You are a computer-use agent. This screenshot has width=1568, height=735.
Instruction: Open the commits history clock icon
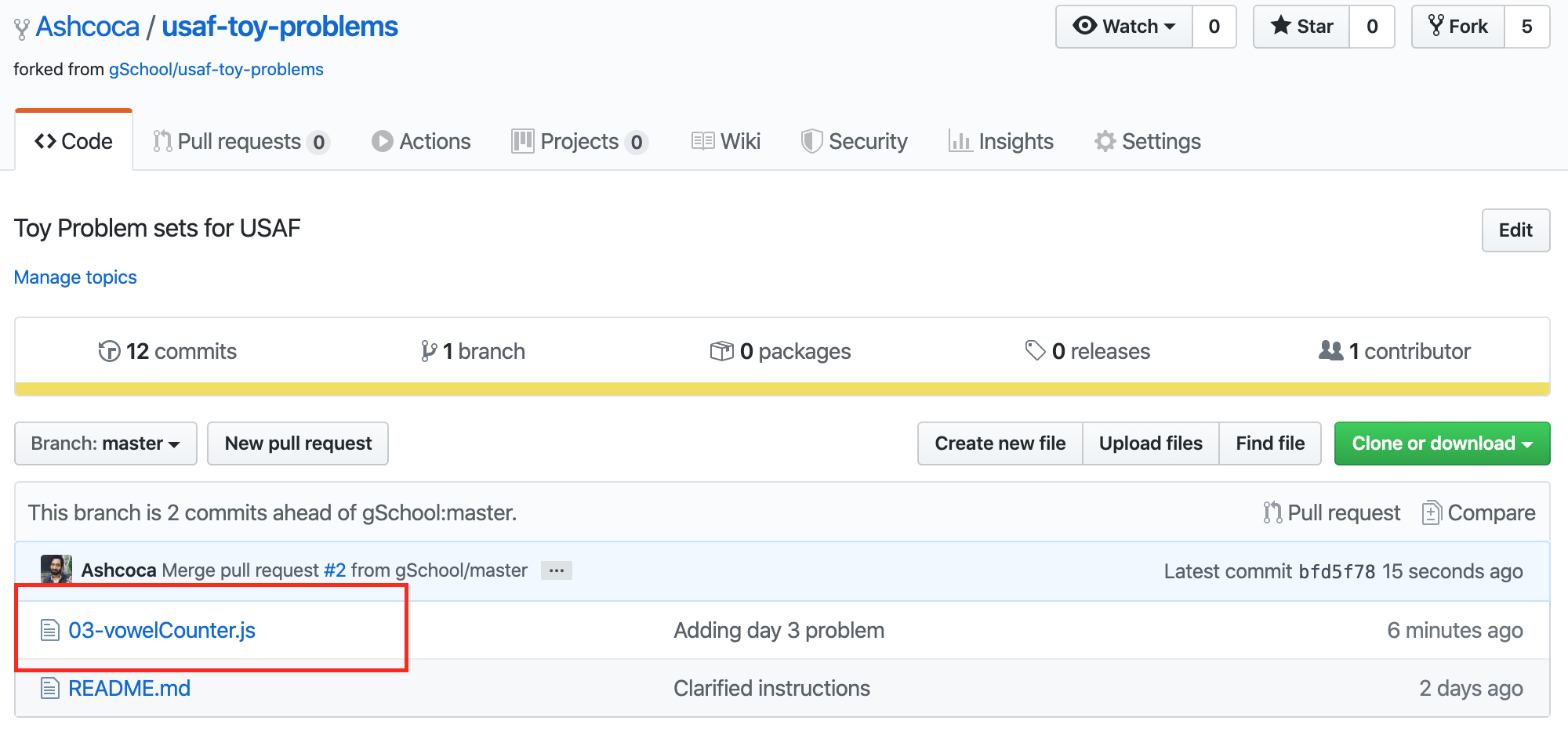pos(109,351)
